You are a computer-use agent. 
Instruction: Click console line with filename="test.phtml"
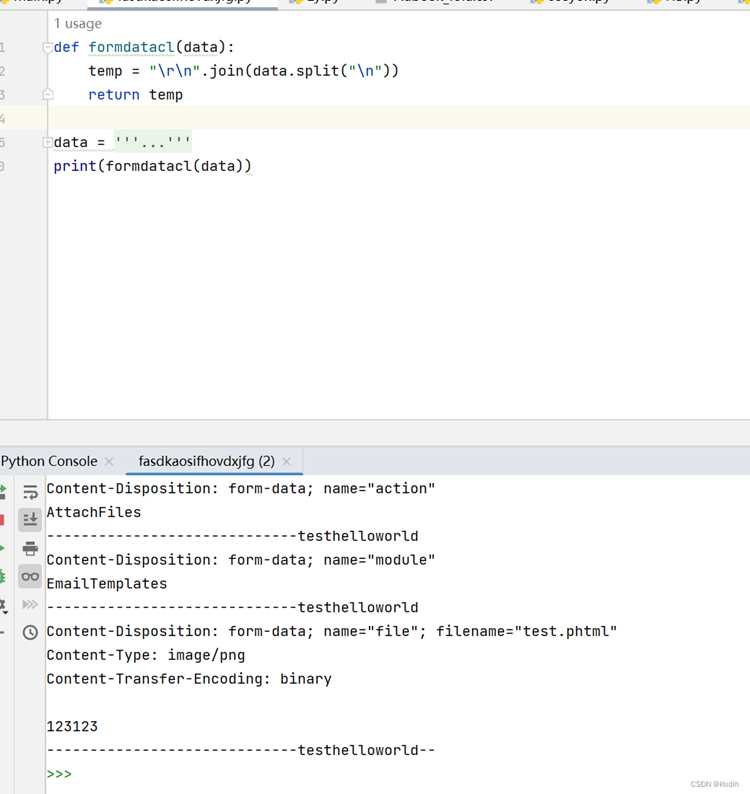332,631
